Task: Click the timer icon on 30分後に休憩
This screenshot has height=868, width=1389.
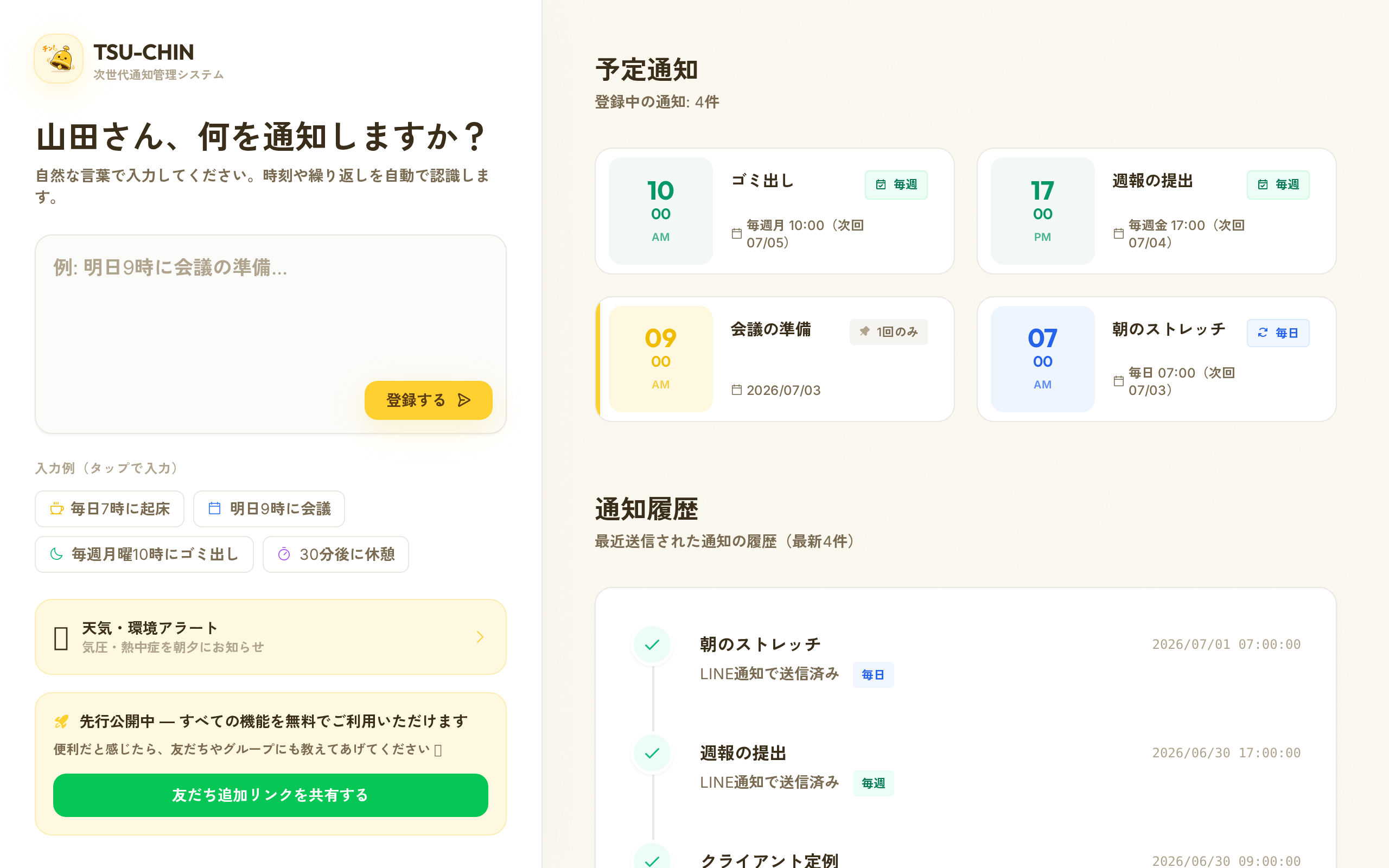Action: point(284,554)
